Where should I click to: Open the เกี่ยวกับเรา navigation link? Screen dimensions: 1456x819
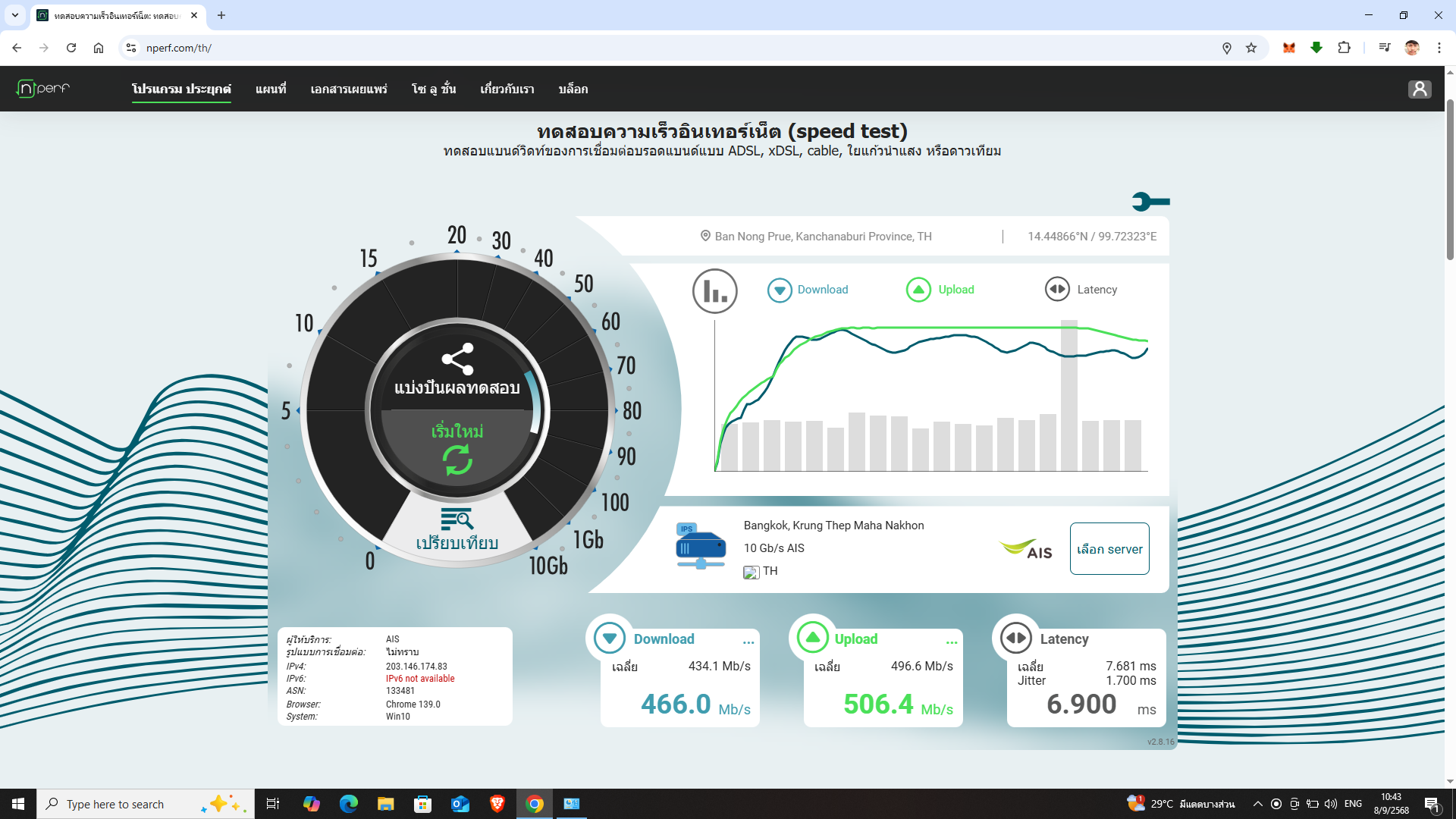click(x=507, y=89)
